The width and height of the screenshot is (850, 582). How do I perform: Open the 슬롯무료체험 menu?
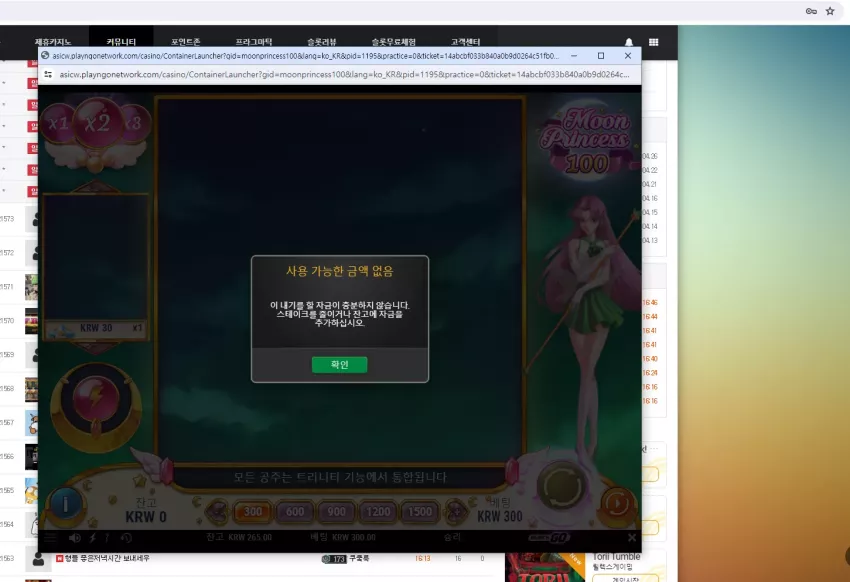pyautogui.click(x=394, y=42)
